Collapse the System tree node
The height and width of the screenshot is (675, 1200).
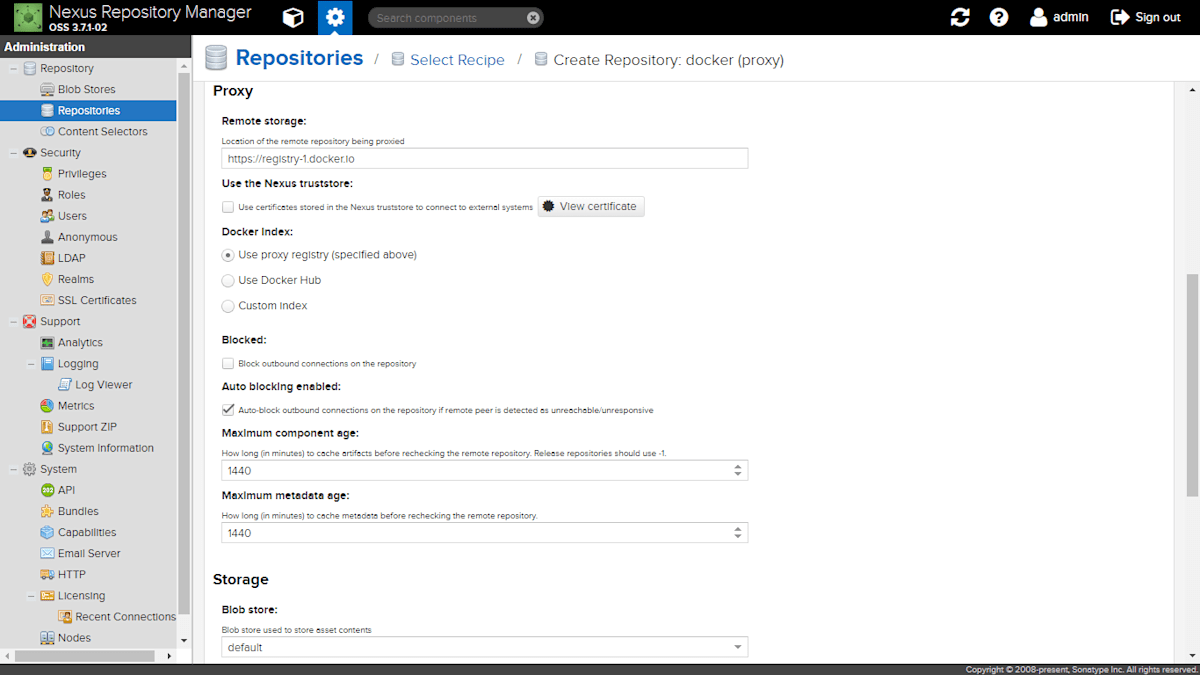pyautogui.click(x=13, y=469)
